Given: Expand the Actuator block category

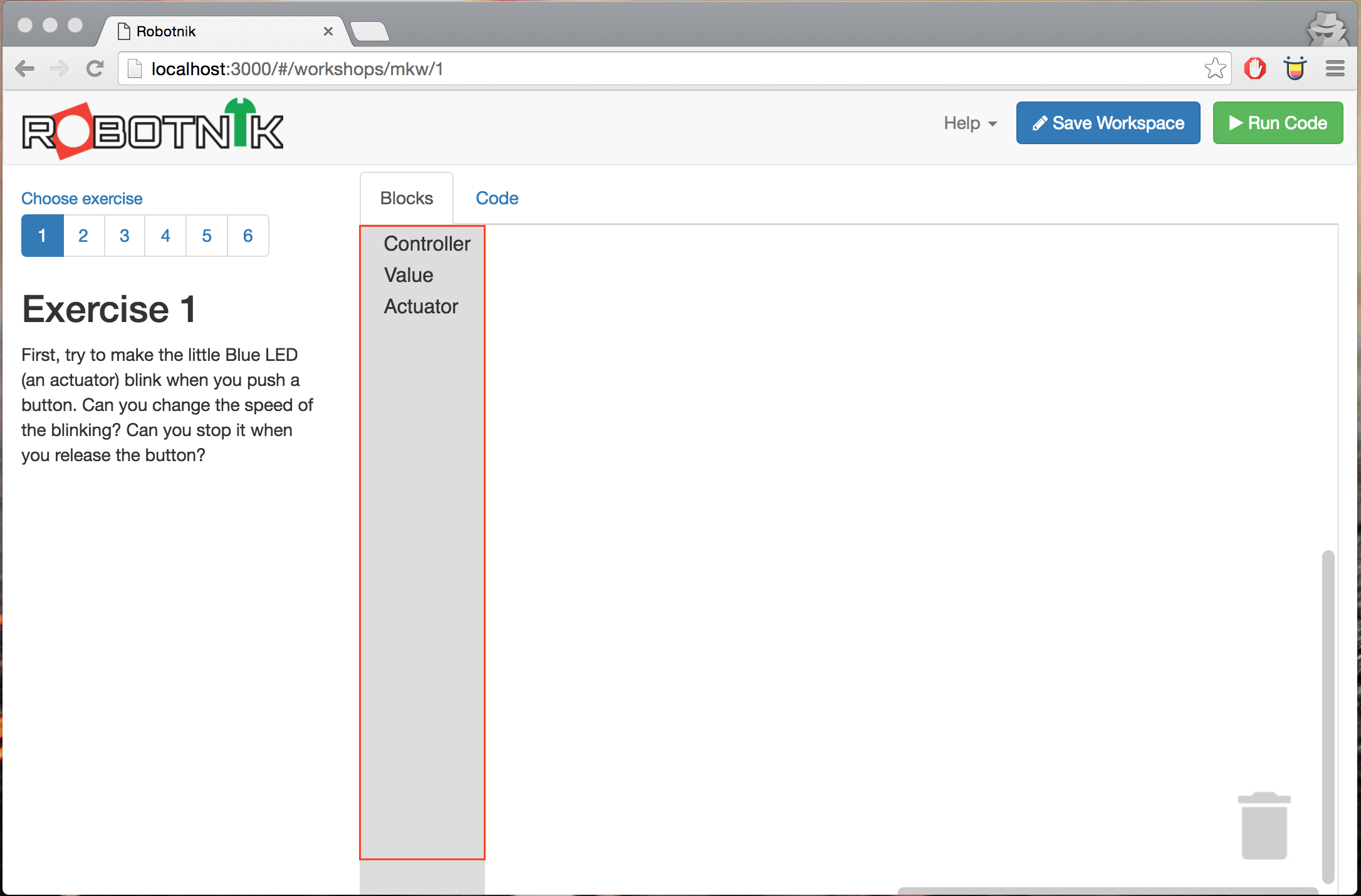Looking at the screenshot, I should [x=421, y=306].
